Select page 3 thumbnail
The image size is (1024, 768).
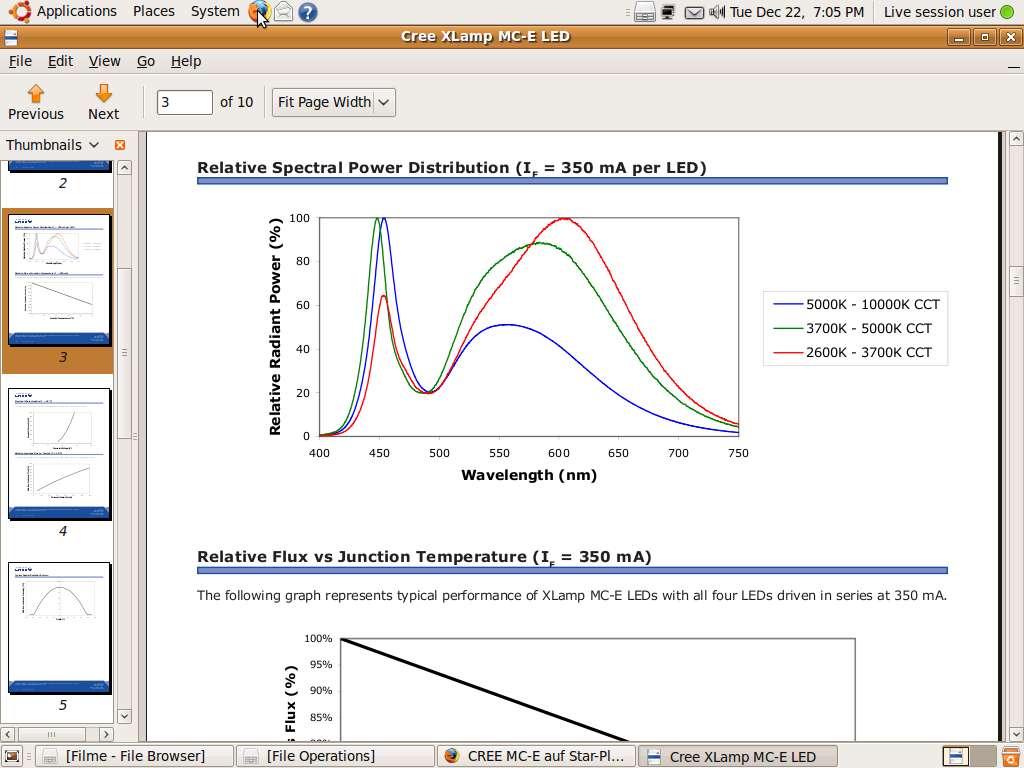[59, 280]
